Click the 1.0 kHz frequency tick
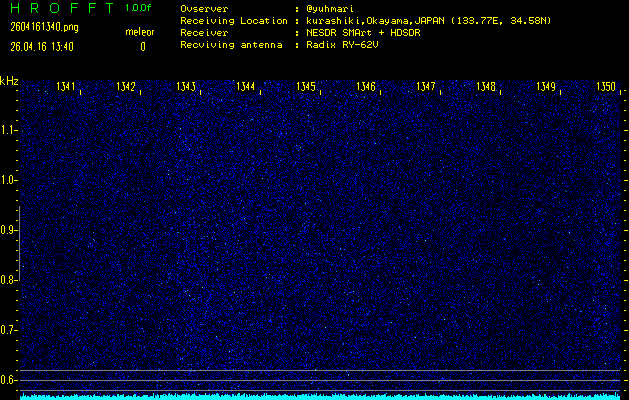 (x=9, y=180)
